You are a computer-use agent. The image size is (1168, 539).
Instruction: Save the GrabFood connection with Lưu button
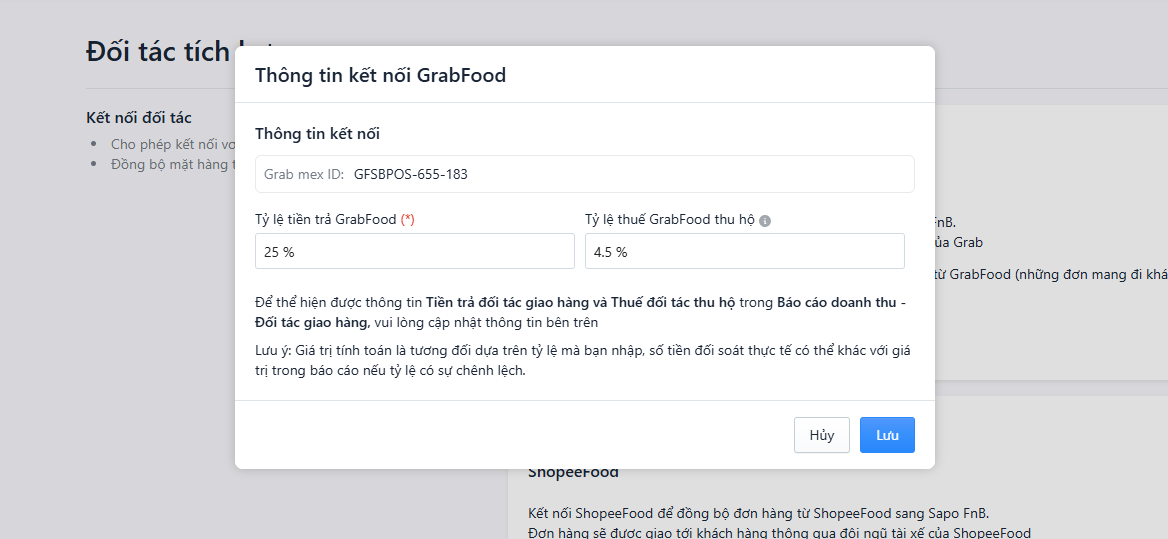click(887, 435)
